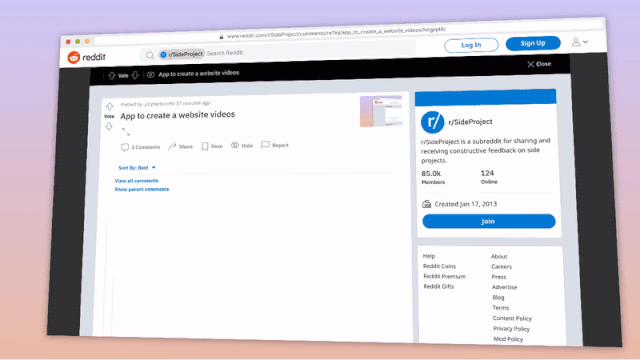The image size is (640, 360).
Task: Click the search magnifier icon
Action: pyautogui.click(x=150, y=55)
